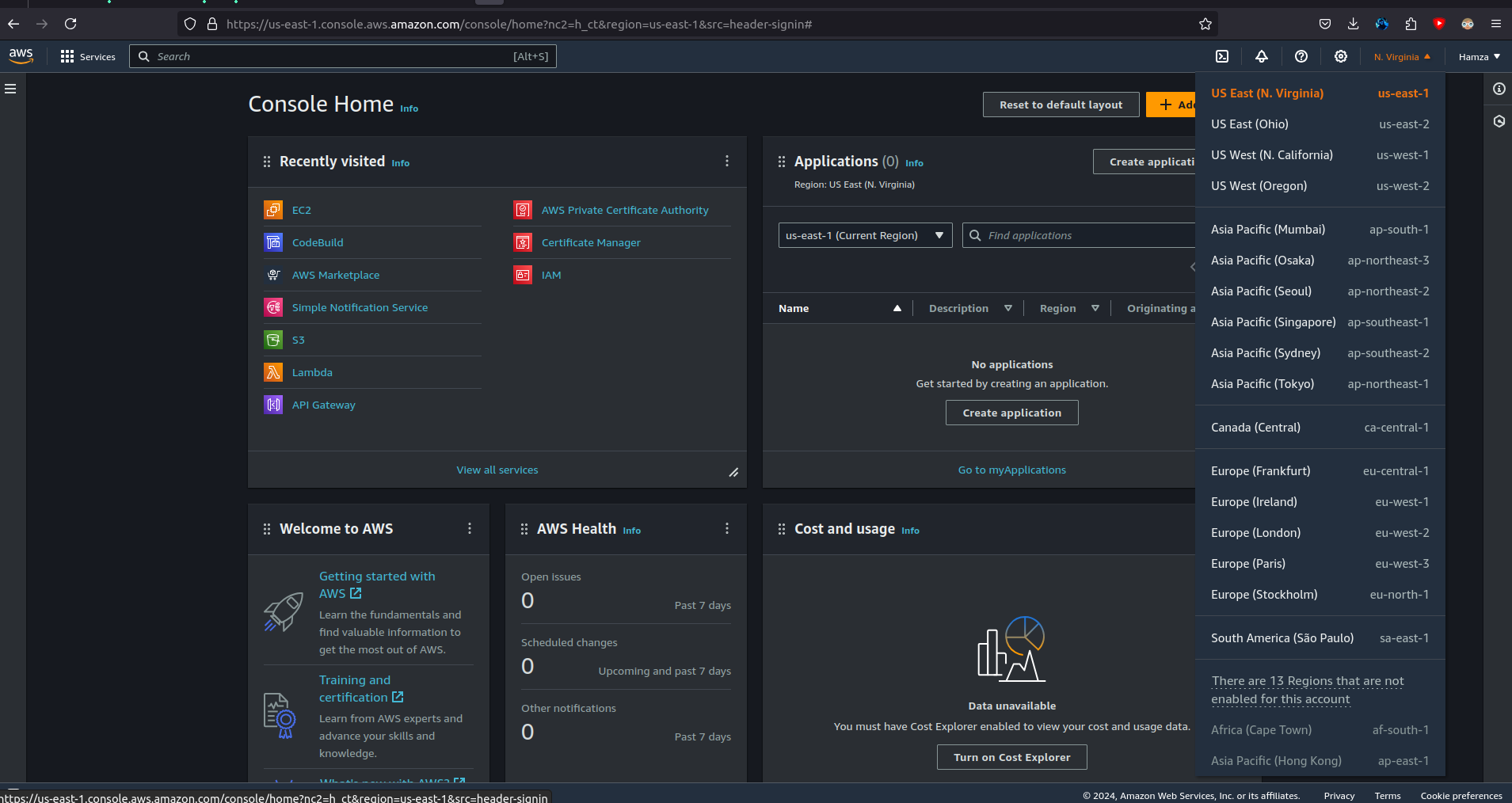Open Welcome to AWS widget options menu
Image resolution: width=1512 pixels, height=803 pixels.
point(470,528)
